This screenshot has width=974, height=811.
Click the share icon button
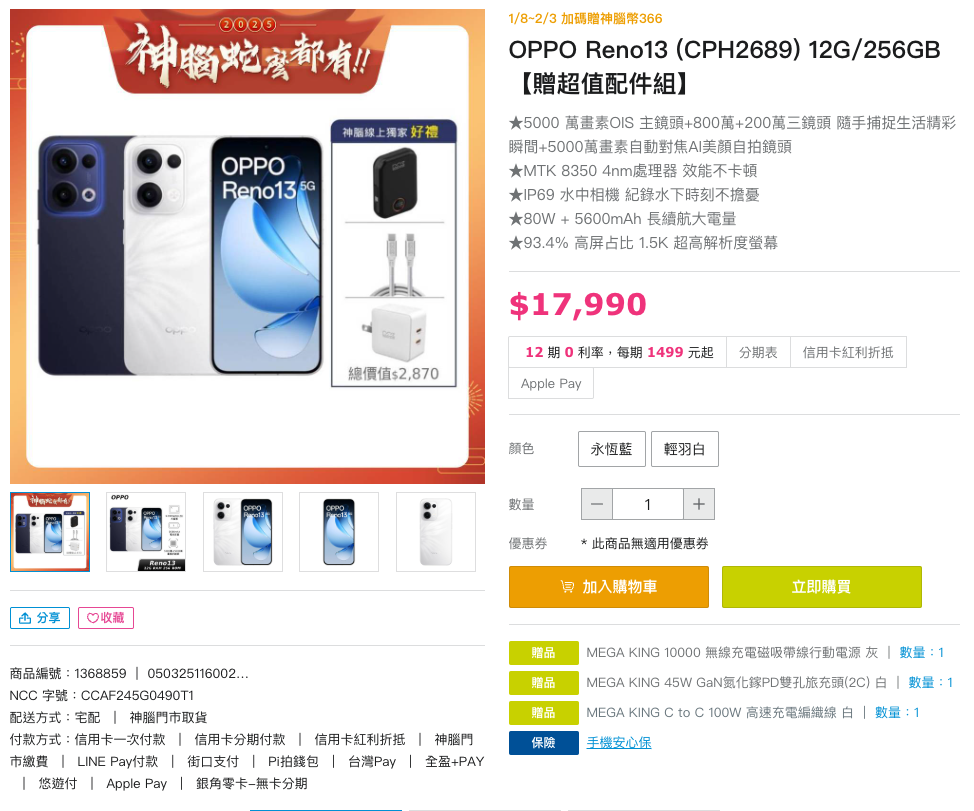(40, 618)
